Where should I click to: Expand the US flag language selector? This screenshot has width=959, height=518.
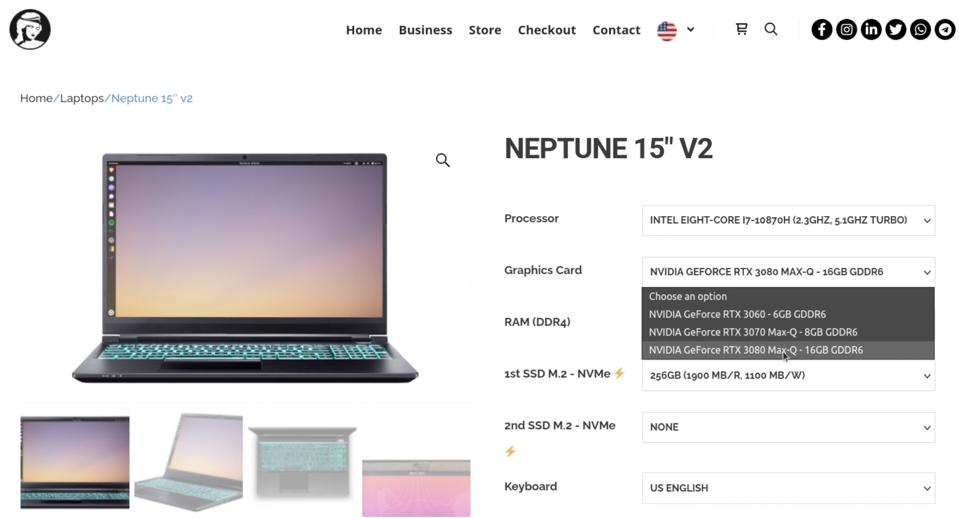pyautogui.click(x=676, y=30)
